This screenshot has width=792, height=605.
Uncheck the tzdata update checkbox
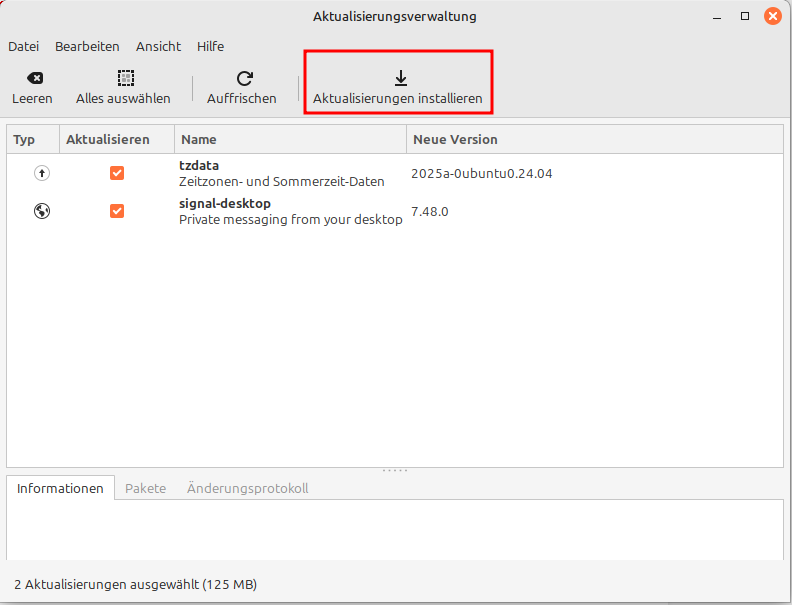(117, 173)
